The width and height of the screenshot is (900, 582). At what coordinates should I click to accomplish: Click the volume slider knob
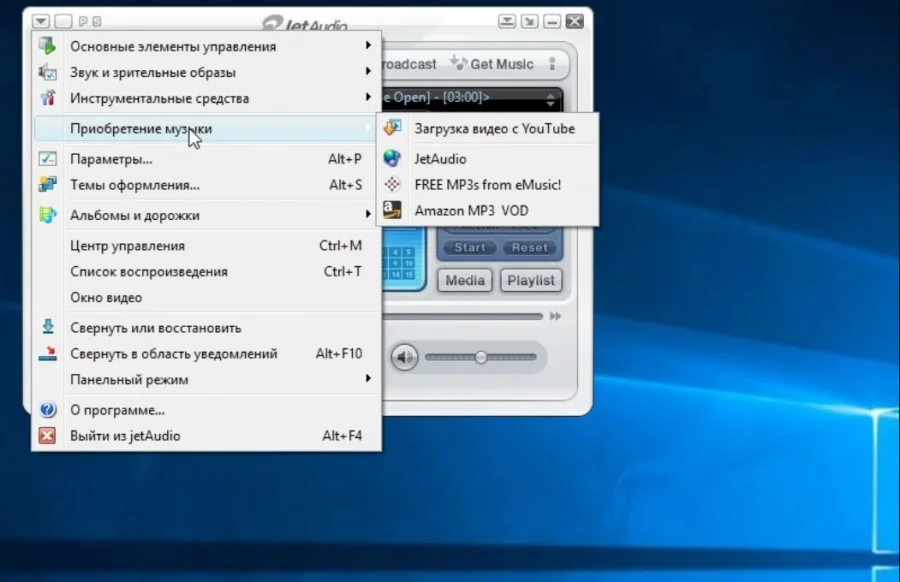click(481, 357)
